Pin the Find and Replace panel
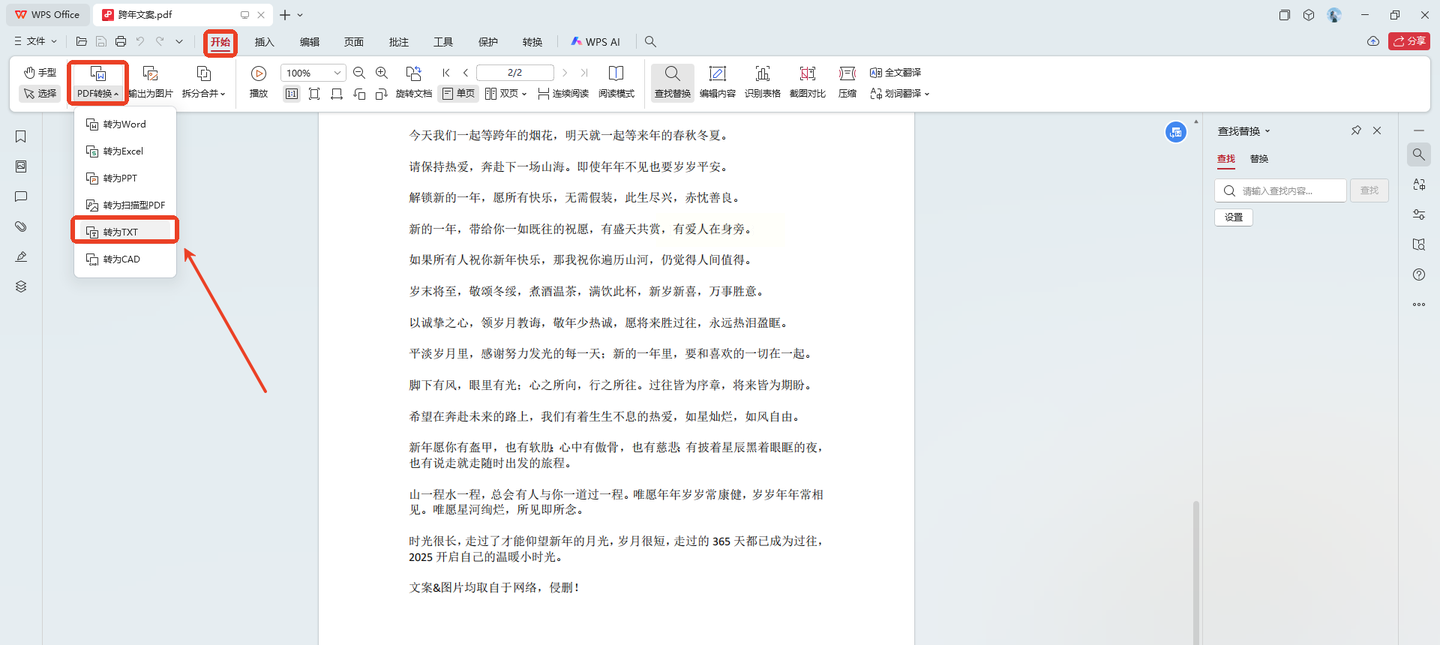The width and height of the screenshot is (1440, 645). point(1356,131)
